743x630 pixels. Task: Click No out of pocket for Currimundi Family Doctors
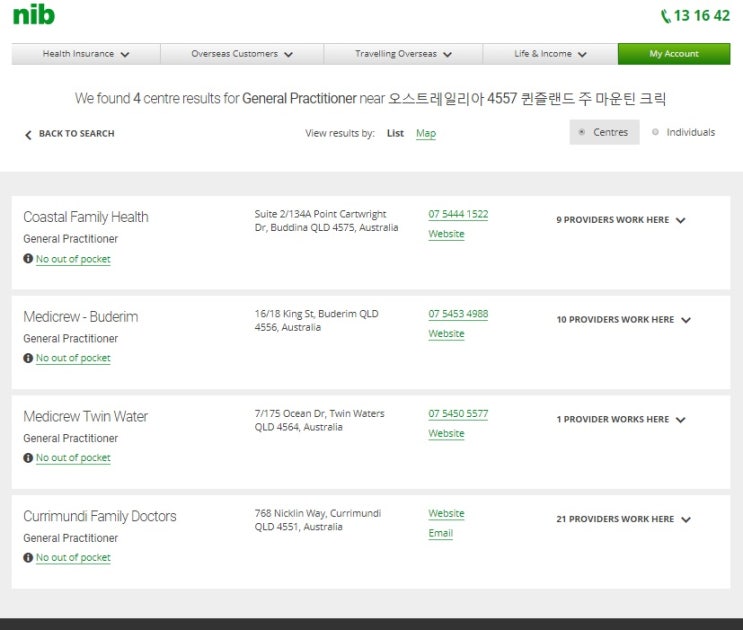[x=73, y=558]
